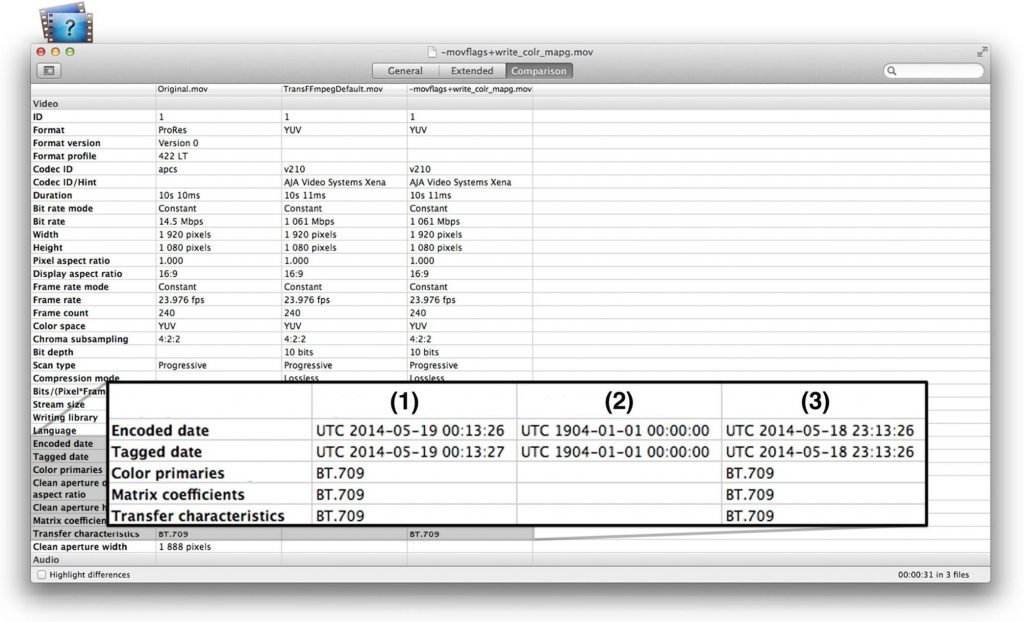Screen dimensions: 1024x622
Task: Click 10 bits in the TransFFmpegDefault.mov column
Action: pyautogui.click(x=298, y=352)
